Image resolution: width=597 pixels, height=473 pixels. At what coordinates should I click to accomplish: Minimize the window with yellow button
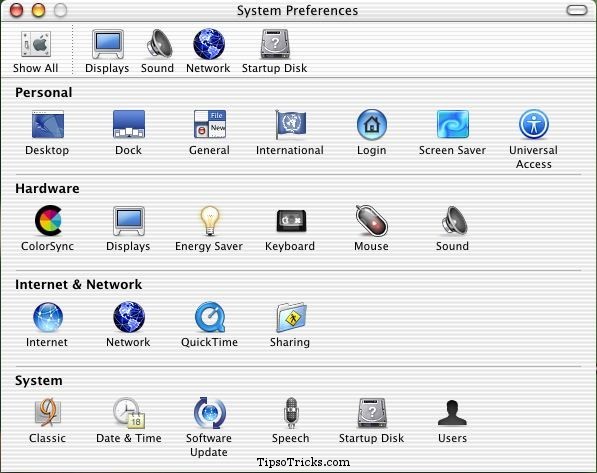click(38, 10)
